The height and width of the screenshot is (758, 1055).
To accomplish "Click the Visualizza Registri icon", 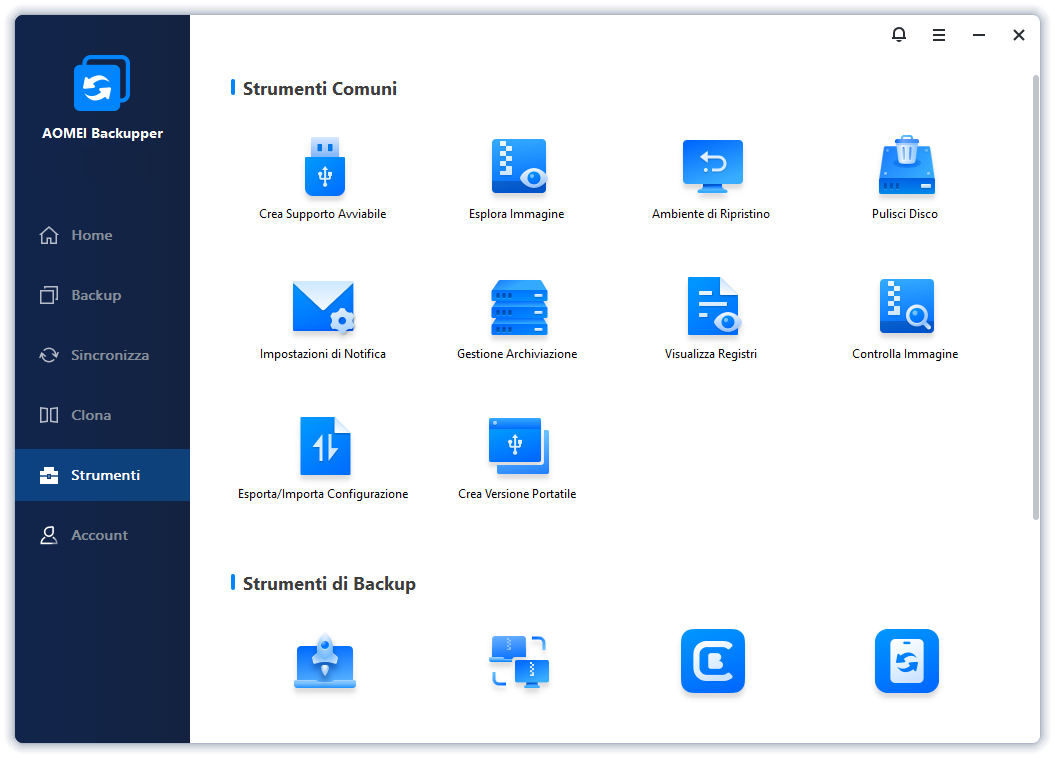I will click(712, 307).
